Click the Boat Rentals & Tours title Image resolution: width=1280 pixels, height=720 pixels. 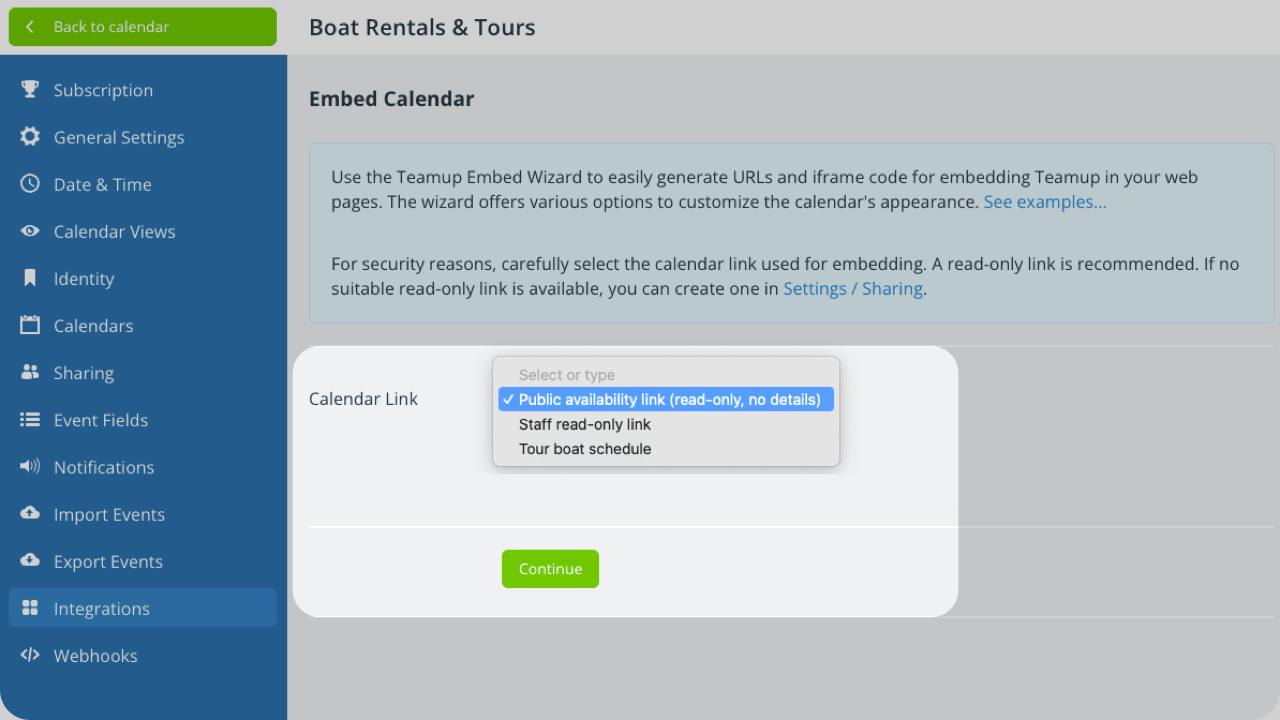coord(422,27)
